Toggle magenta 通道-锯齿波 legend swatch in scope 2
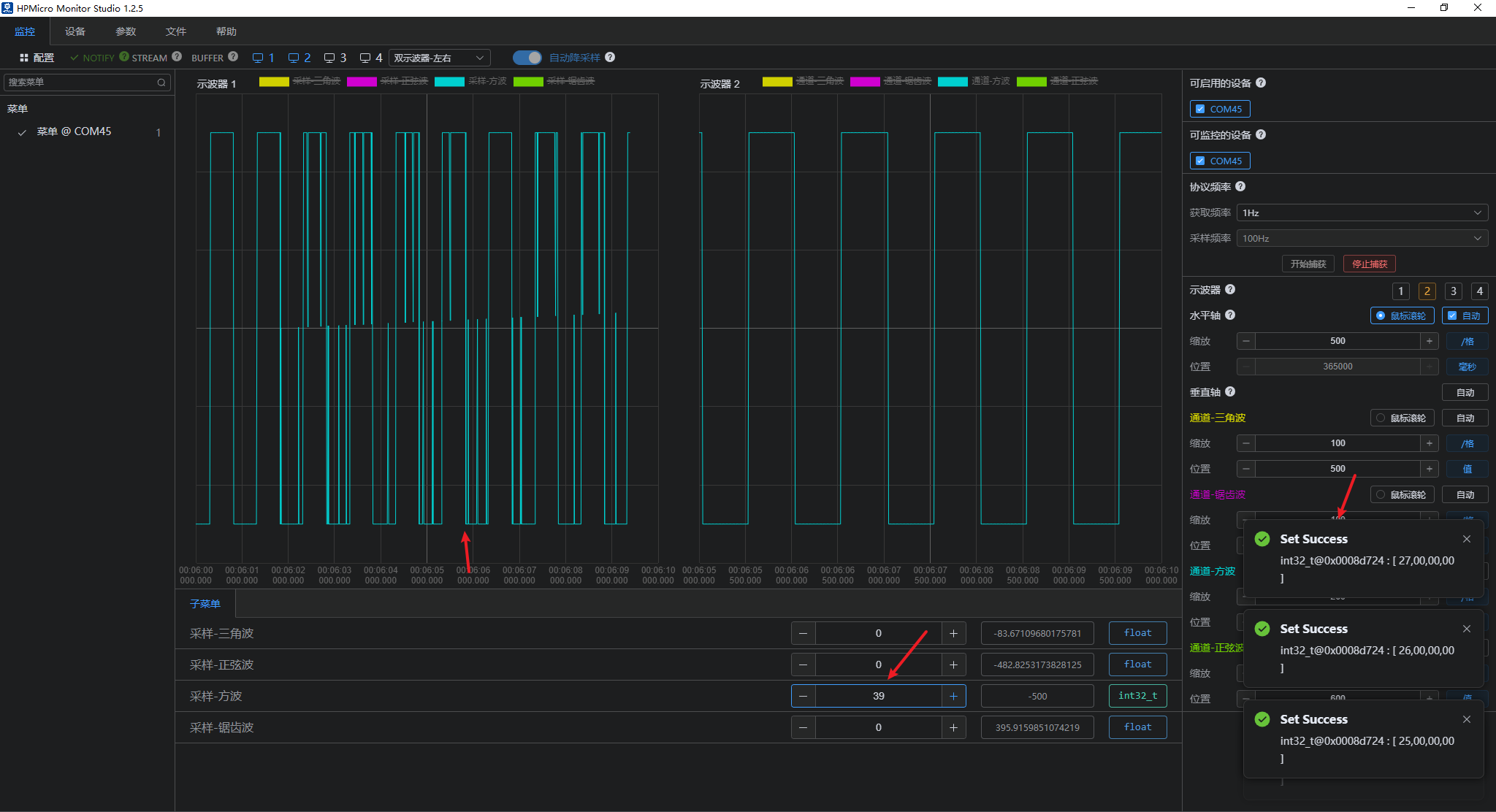 click(865, 81)
